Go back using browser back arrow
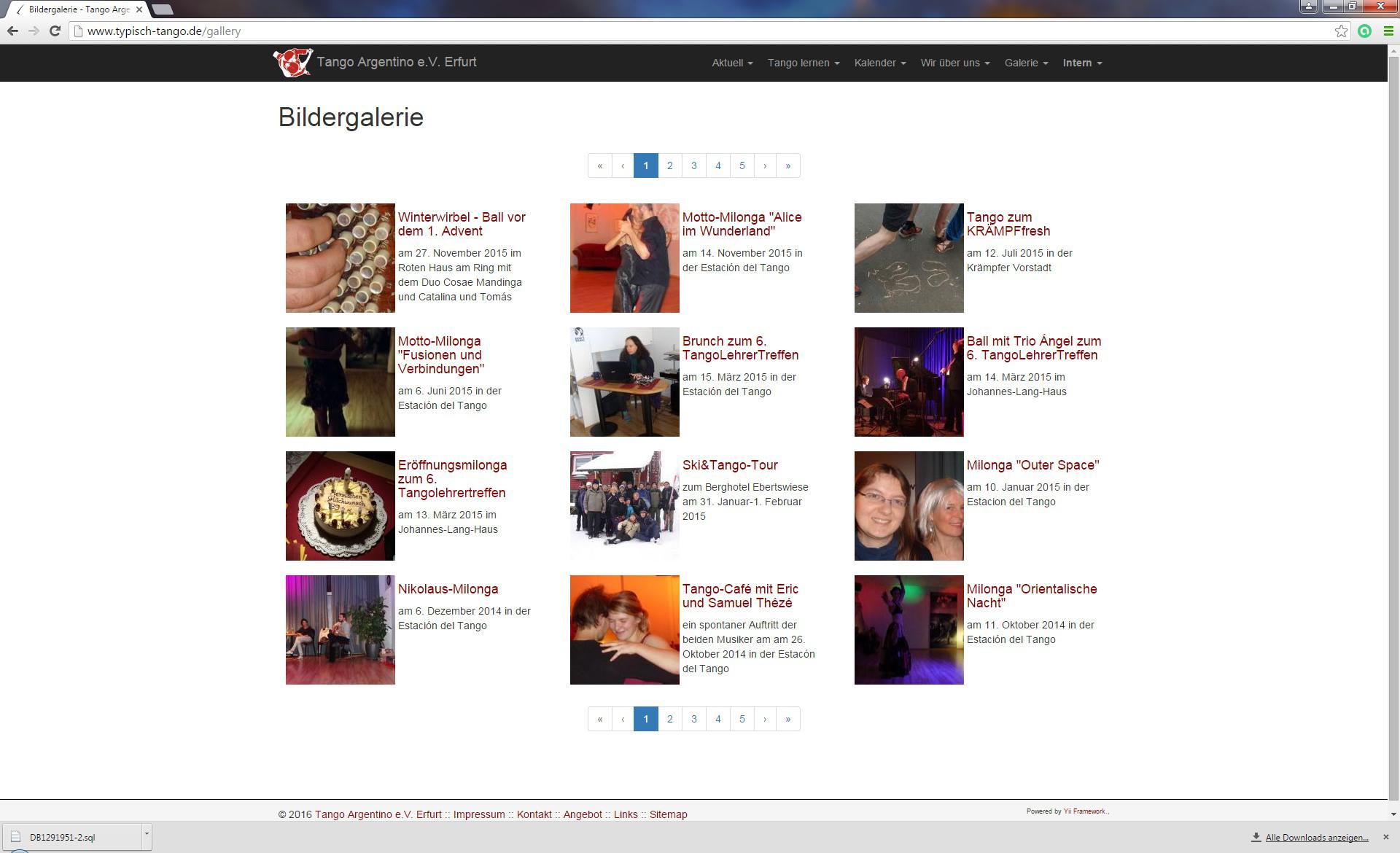The width and height of the screenshot is (1400, 853). pyautogui.click(x=12, y=31)
